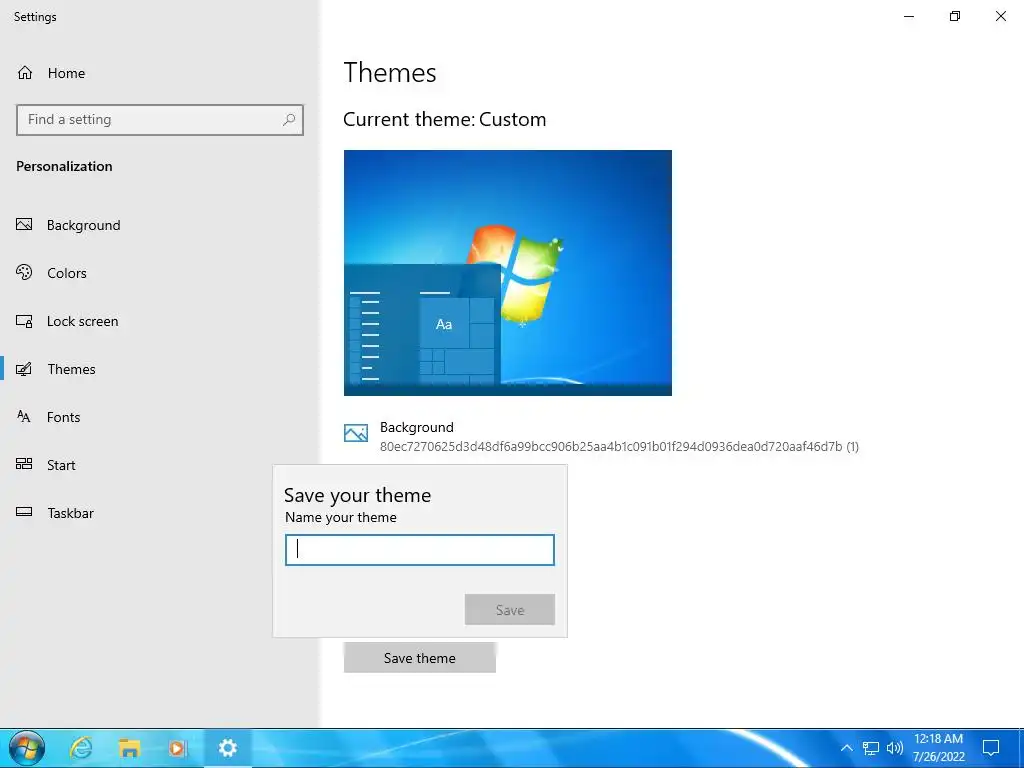Click the Current theme: Custom text

coord(445,120)
